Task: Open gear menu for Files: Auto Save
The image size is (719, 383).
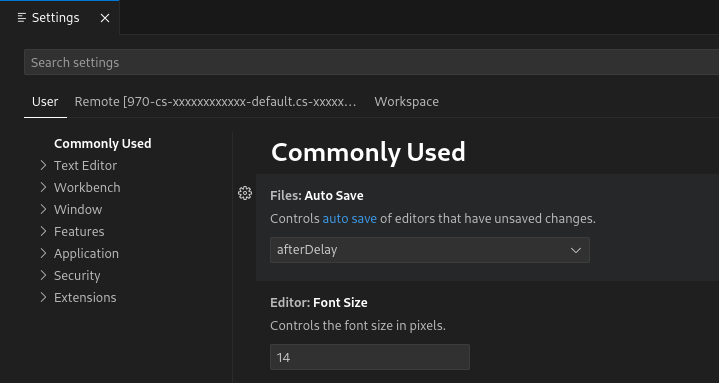Action: pyautogui.click(x=245, y=193)
